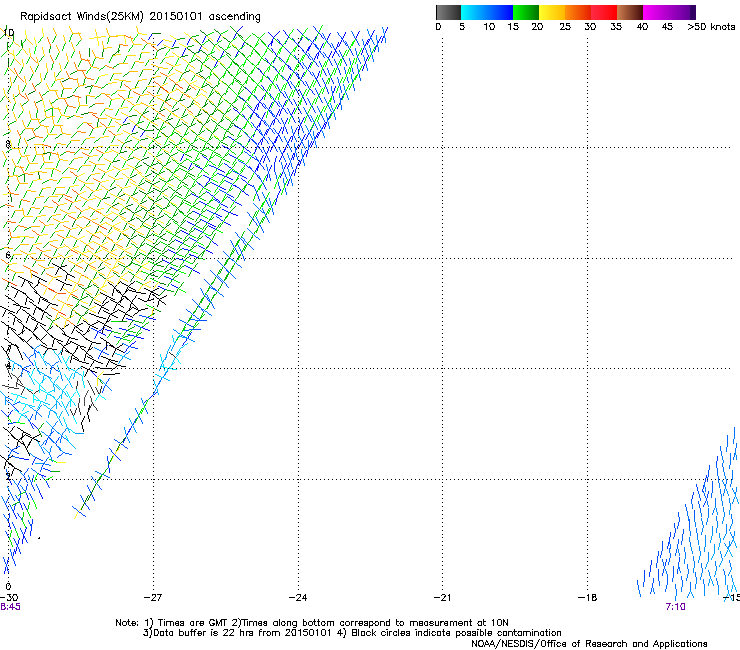Click the '>50 knots' legend label
This screenshot has width=740, height=650.
tap(711, 27)
